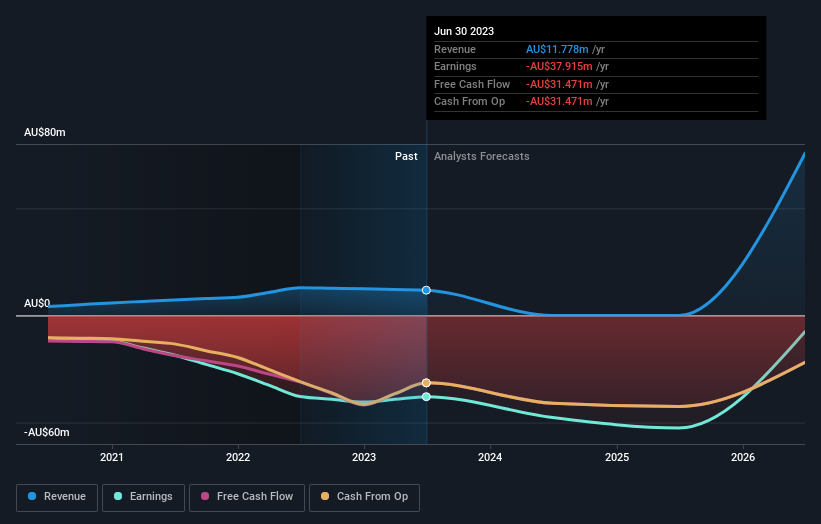The height and width of the screenshot is (524, 821).
Task: Toggle the Cash From Op legend series
Action: pyautogui.click(x=364, y=497)
